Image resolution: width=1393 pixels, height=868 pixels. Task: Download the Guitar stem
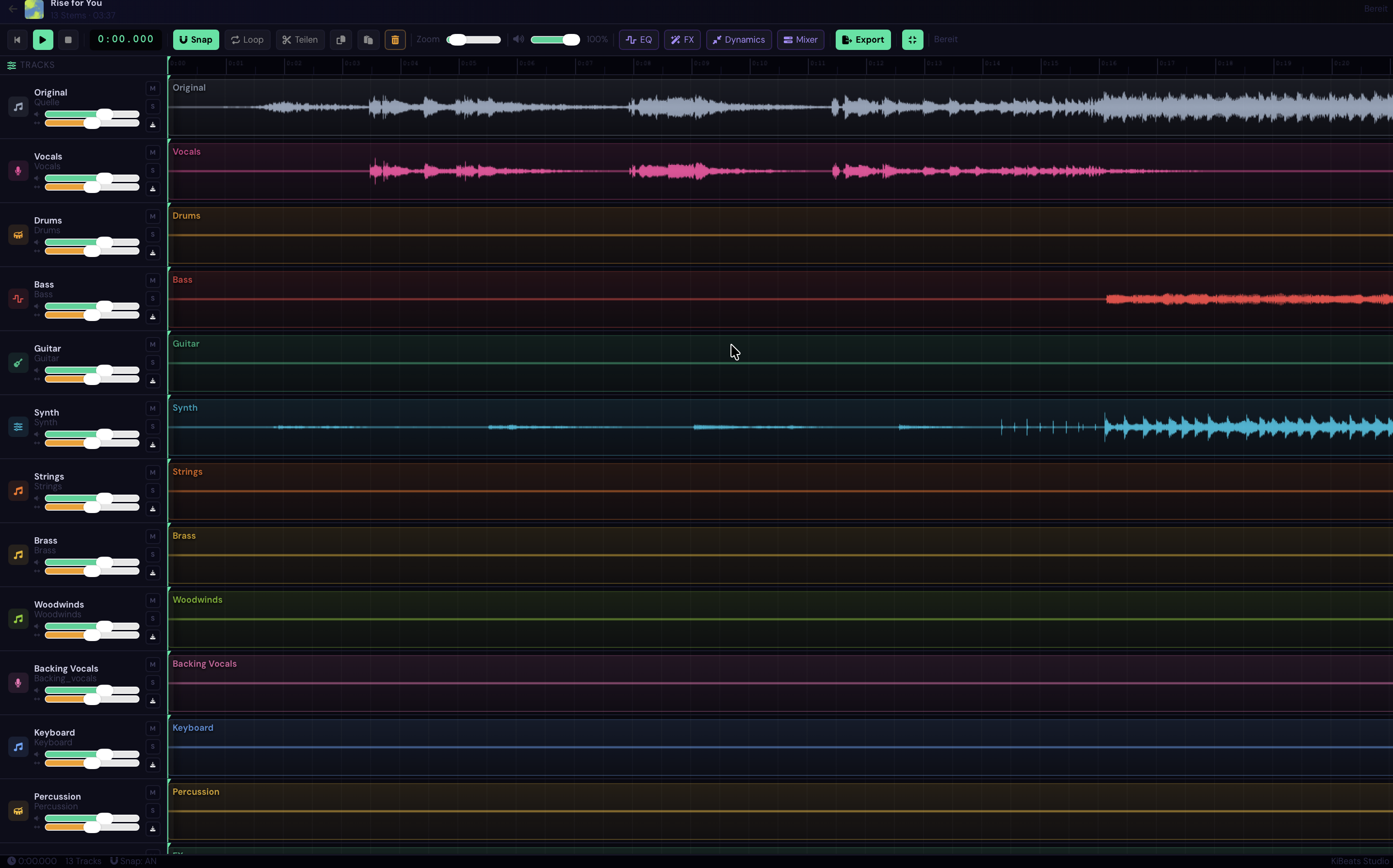[153, 381]
